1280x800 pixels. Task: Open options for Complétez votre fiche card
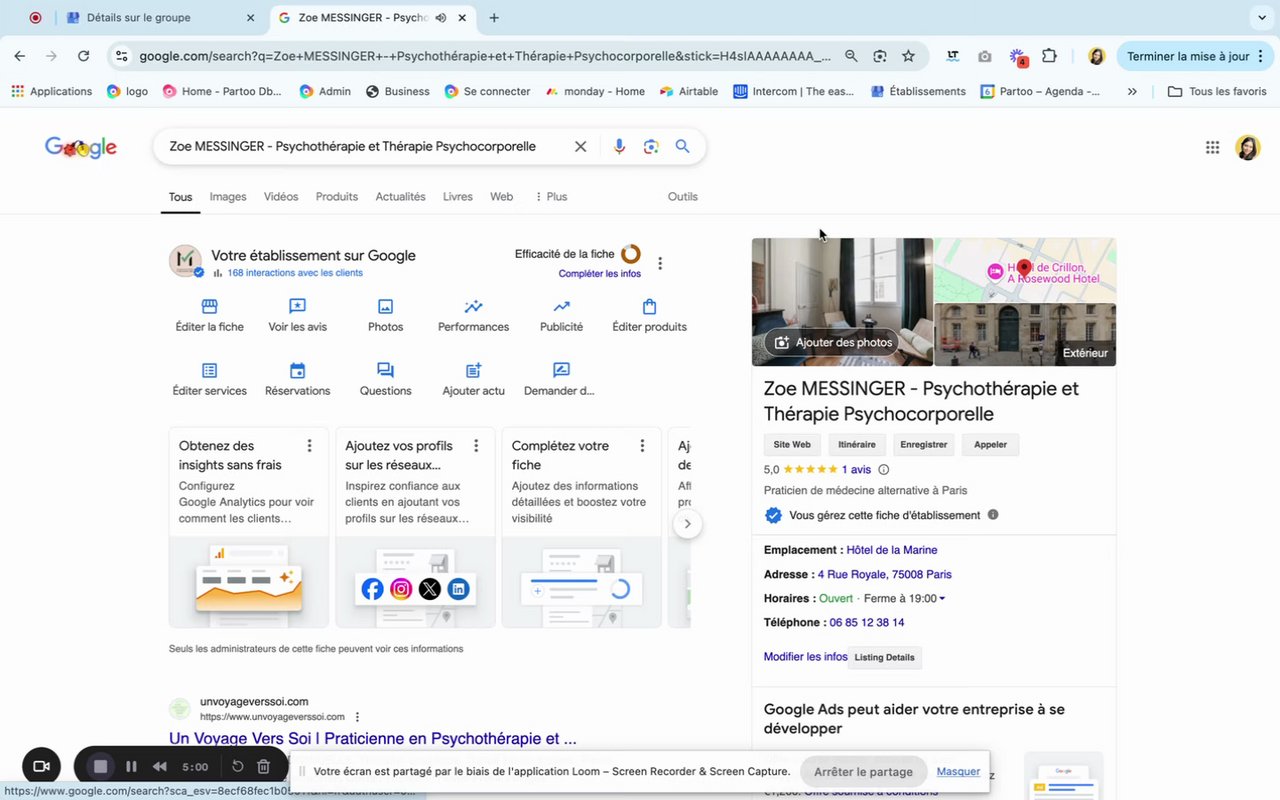pyautogui.click(x=642, y=446)
